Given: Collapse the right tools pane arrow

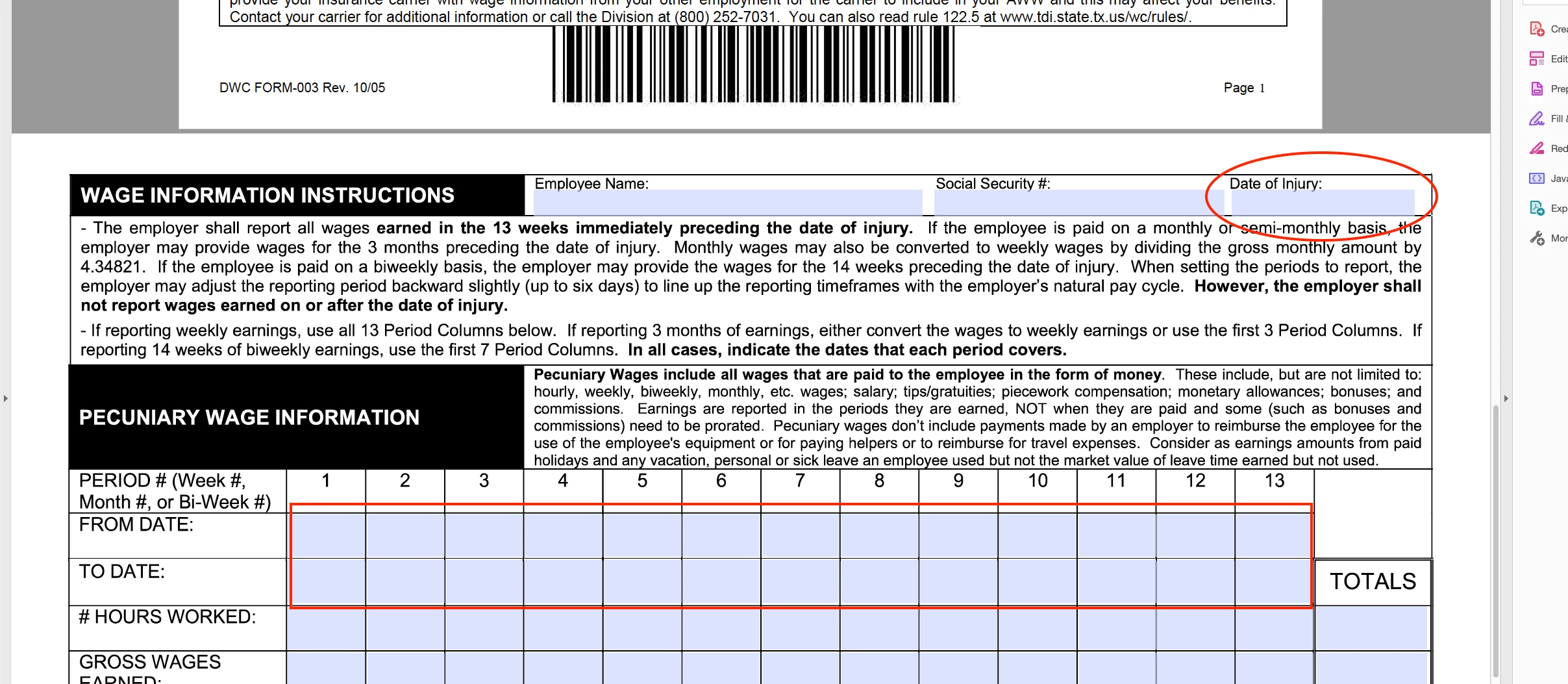Looking at the screenshot, I should (1506, 398).
